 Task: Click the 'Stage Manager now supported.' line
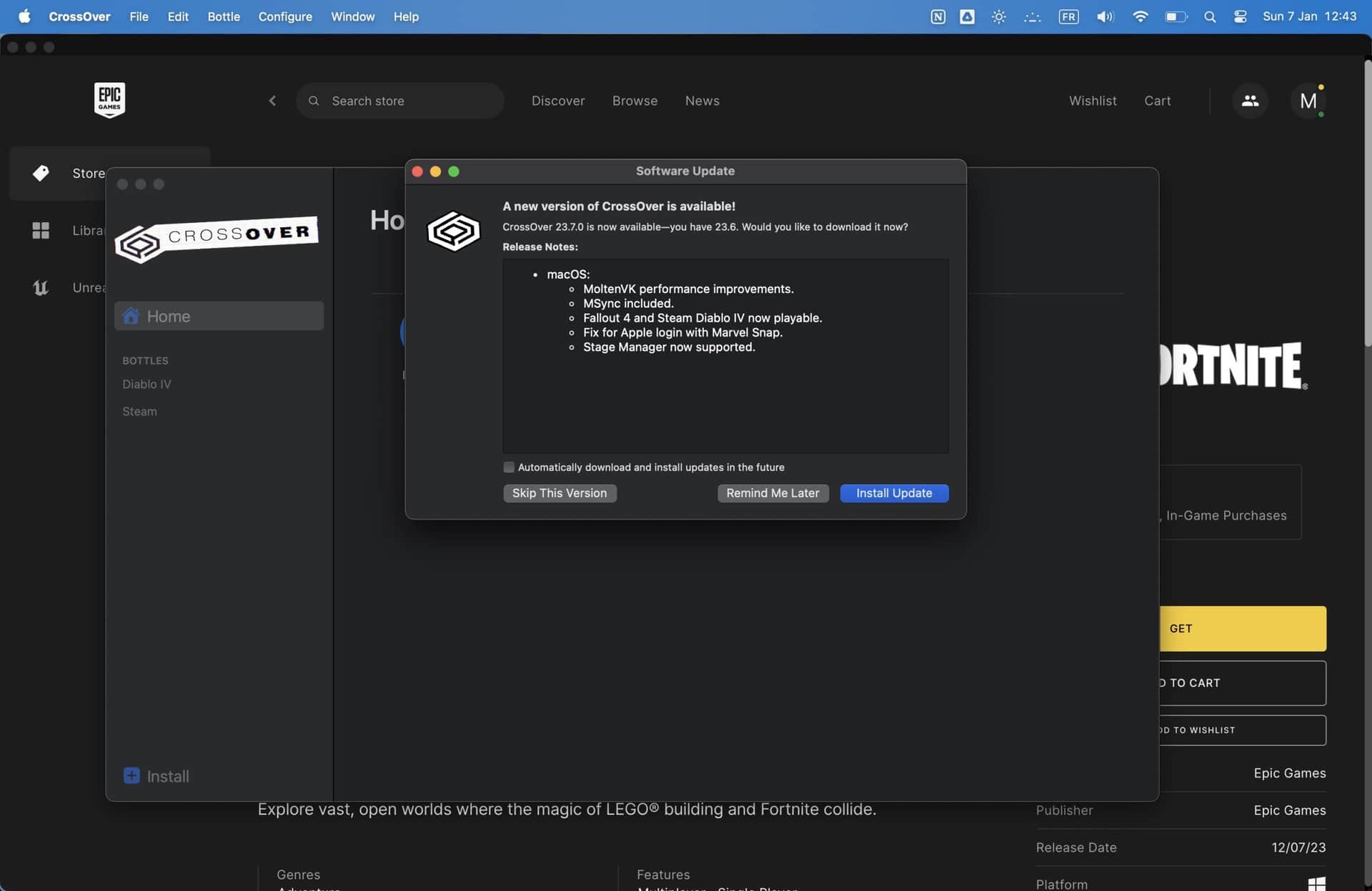click(x=669, y=347)
